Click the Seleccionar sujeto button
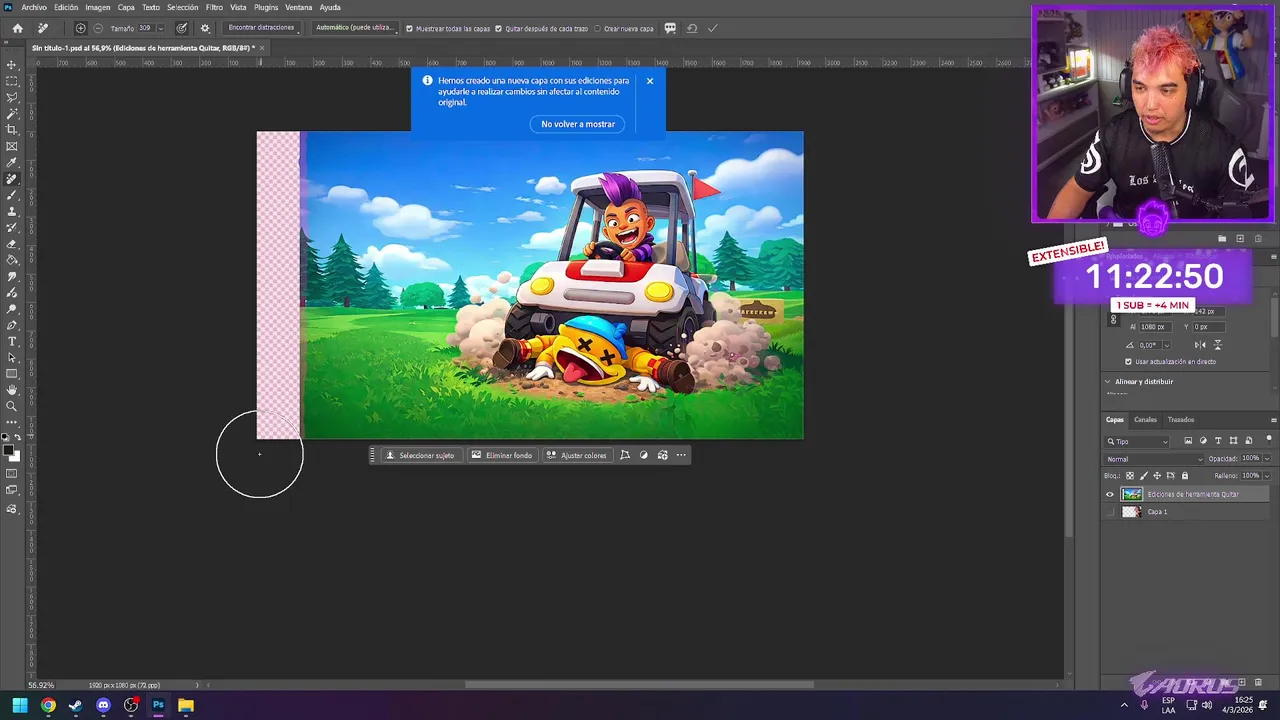This screenshot has height=720, width=1280. point(420,455)
